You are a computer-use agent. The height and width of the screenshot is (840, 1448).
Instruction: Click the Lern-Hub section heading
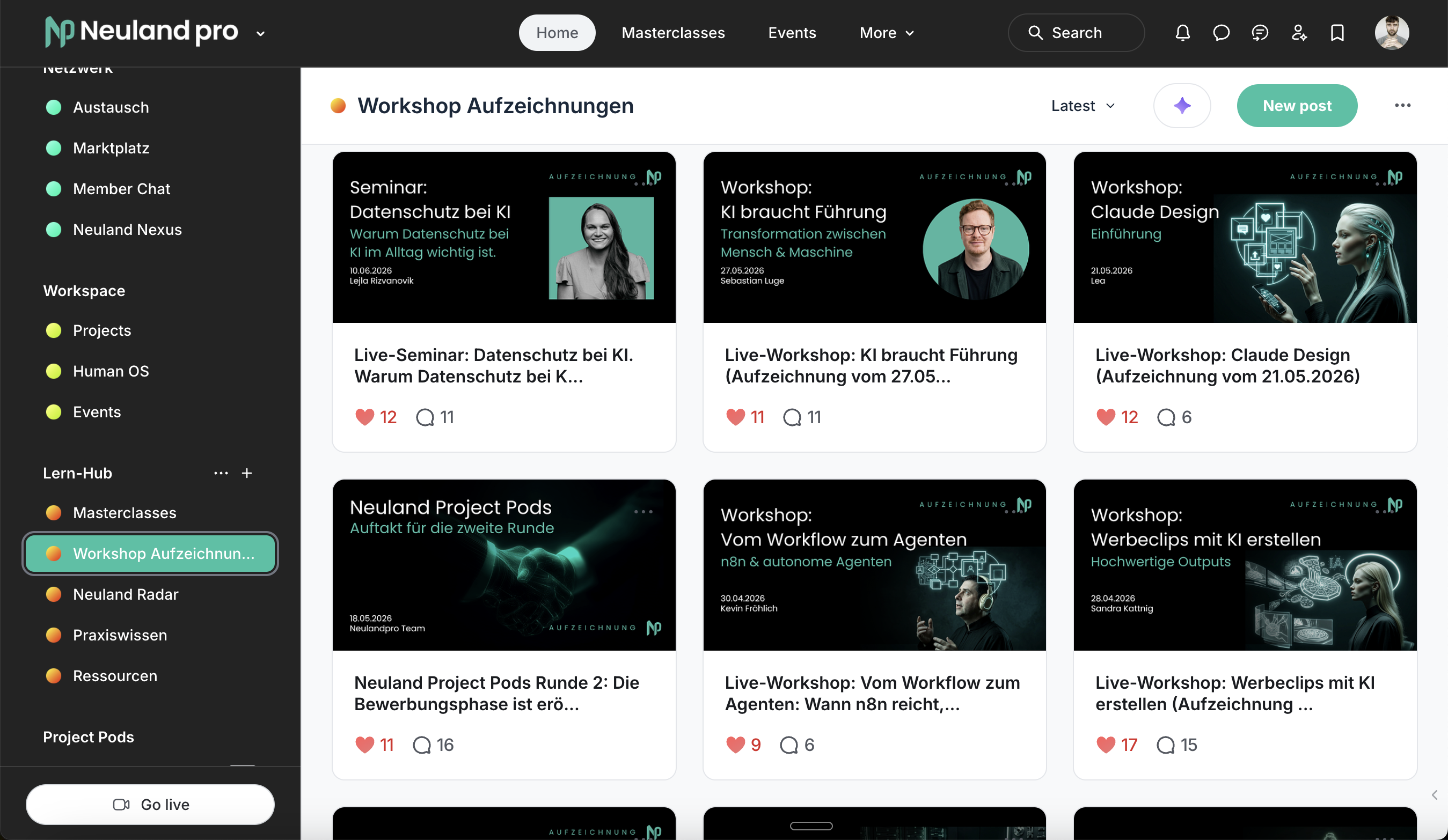coord(78,473)
